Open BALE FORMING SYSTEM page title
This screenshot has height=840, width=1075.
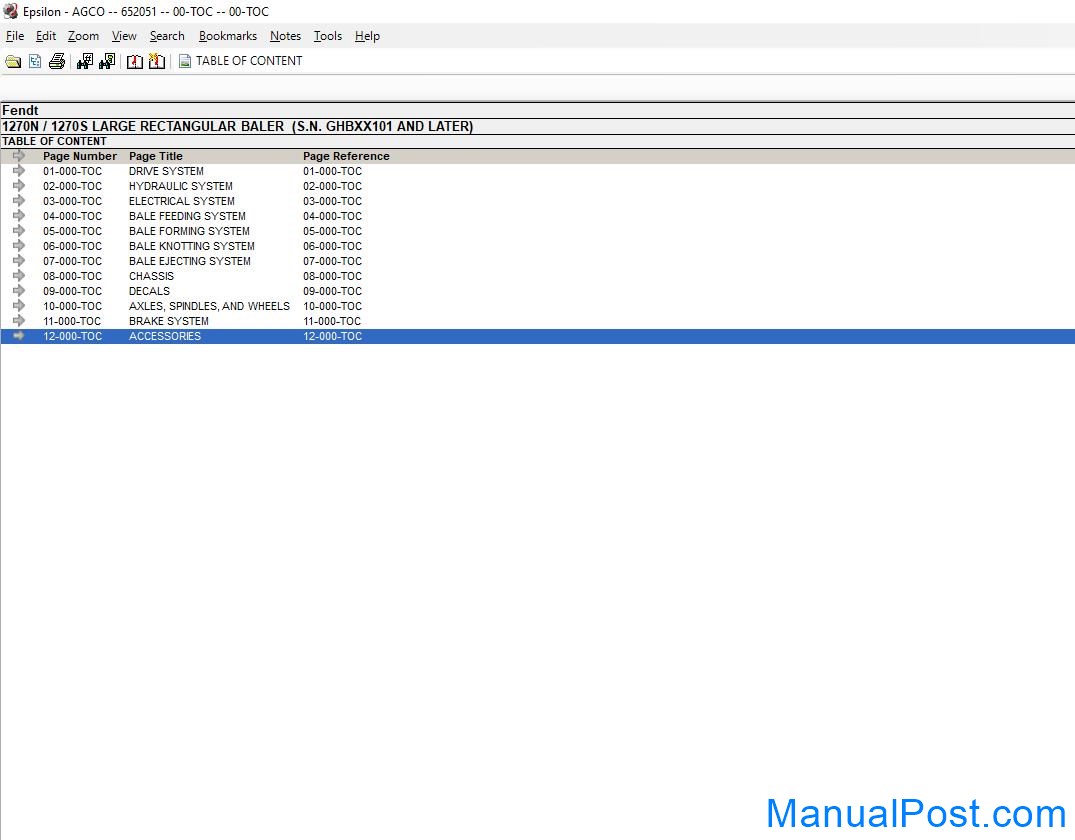tap(189, 231)
